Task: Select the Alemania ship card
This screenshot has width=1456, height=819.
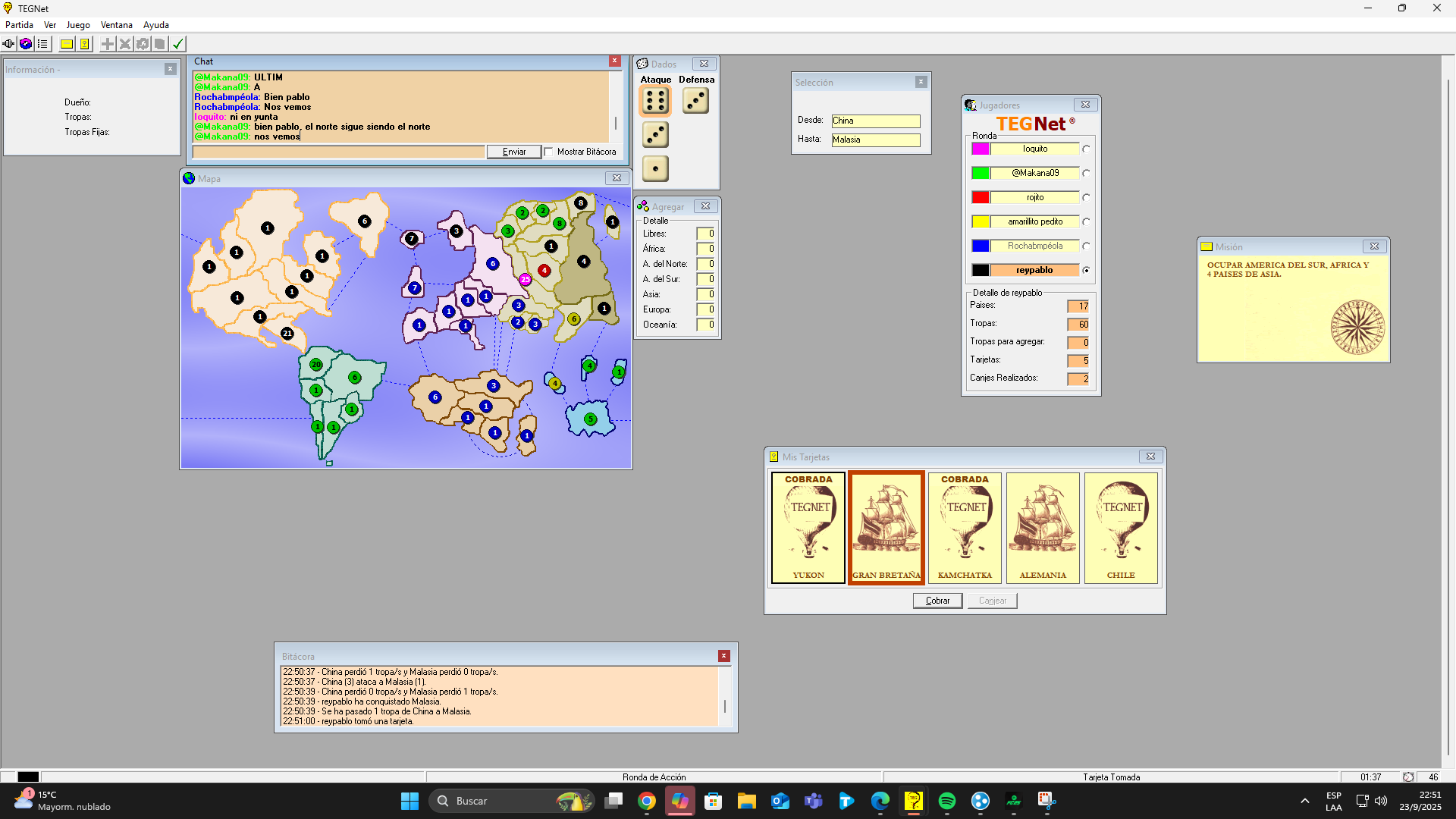Action: coord(1043,528)
